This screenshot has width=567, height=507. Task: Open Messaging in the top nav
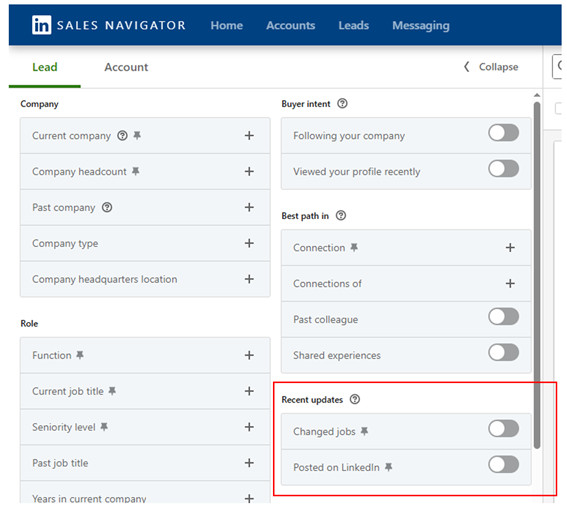[421, 25]
